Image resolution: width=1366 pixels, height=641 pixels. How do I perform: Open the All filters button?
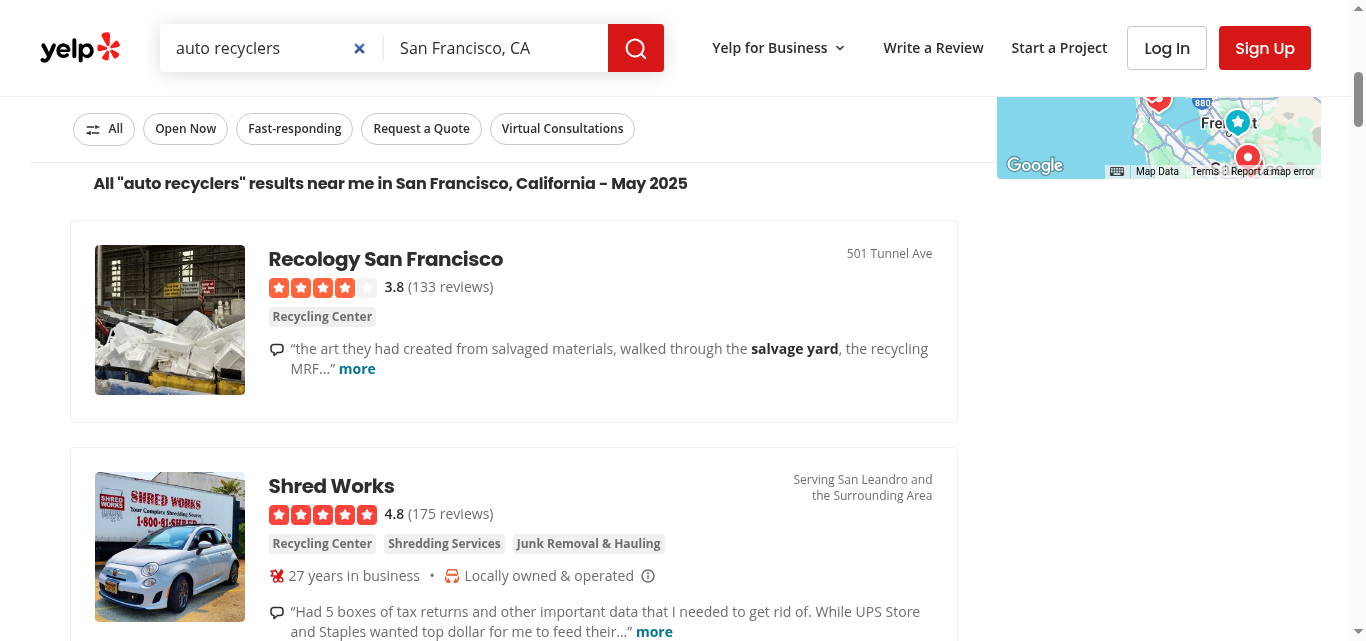(104, 129)
